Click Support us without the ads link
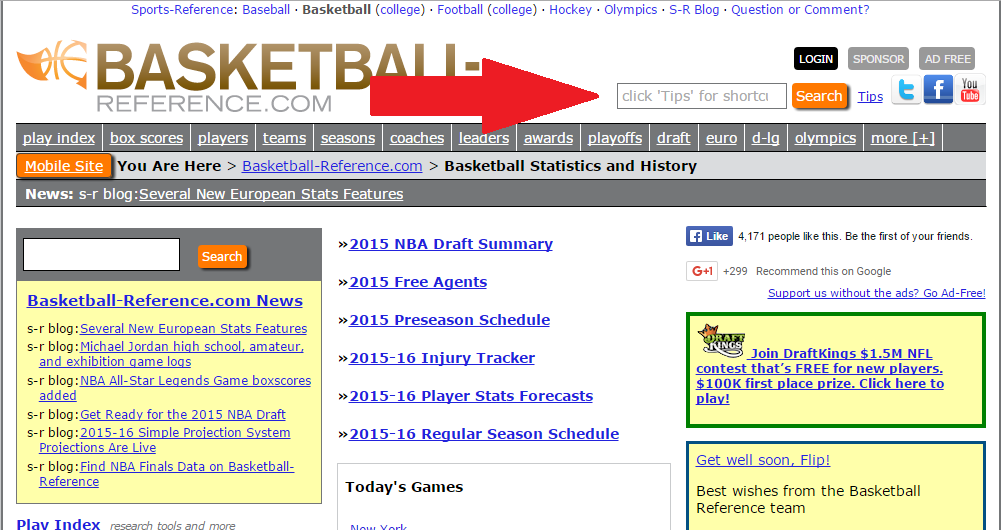The width and height of the screenshot is (1001, 530). (x=877, y=292)
